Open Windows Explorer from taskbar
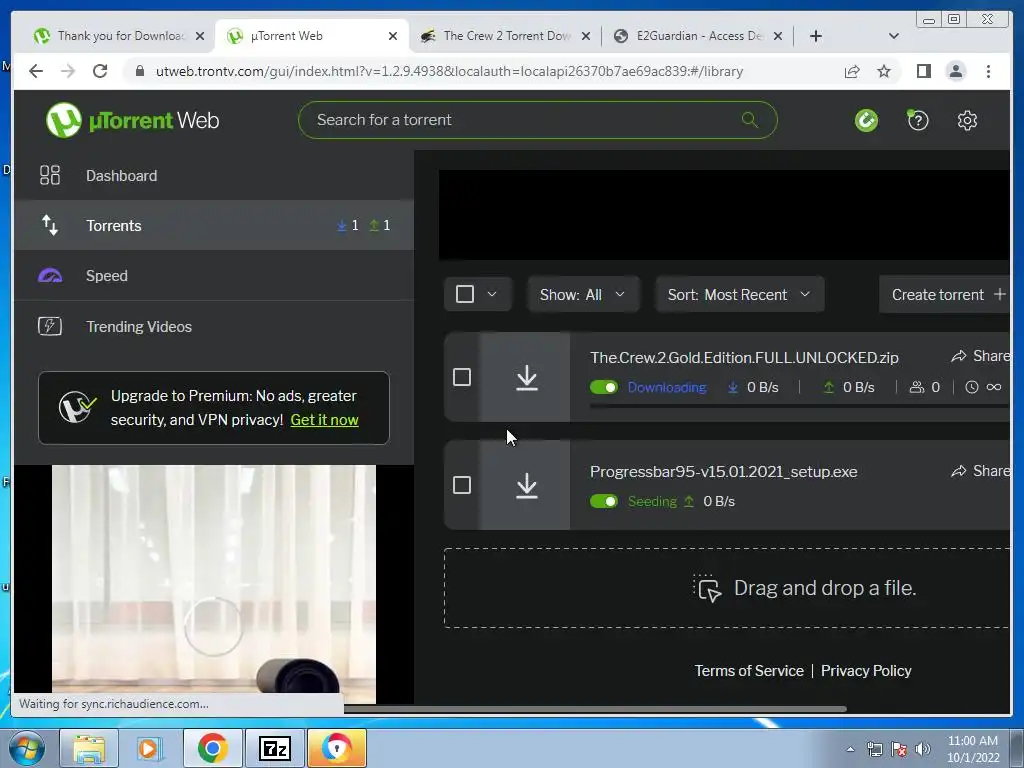Viewport: 1024px width, 768px height. click(x=89, y=748)
